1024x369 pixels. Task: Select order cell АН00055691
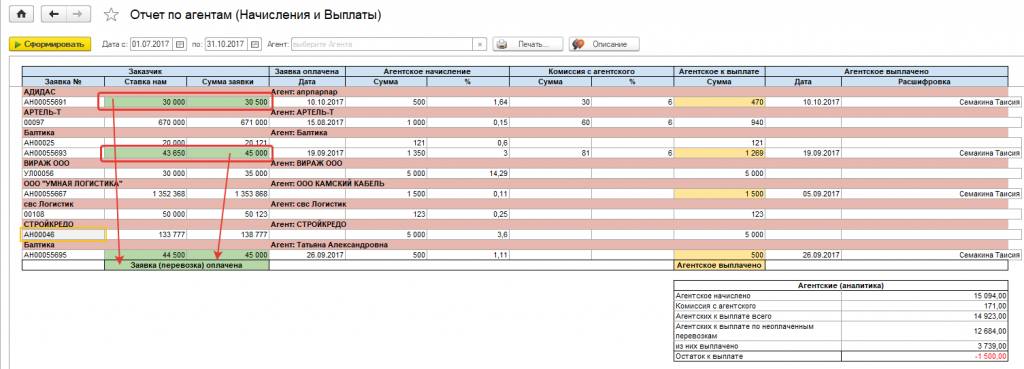[x=63, y=102]
